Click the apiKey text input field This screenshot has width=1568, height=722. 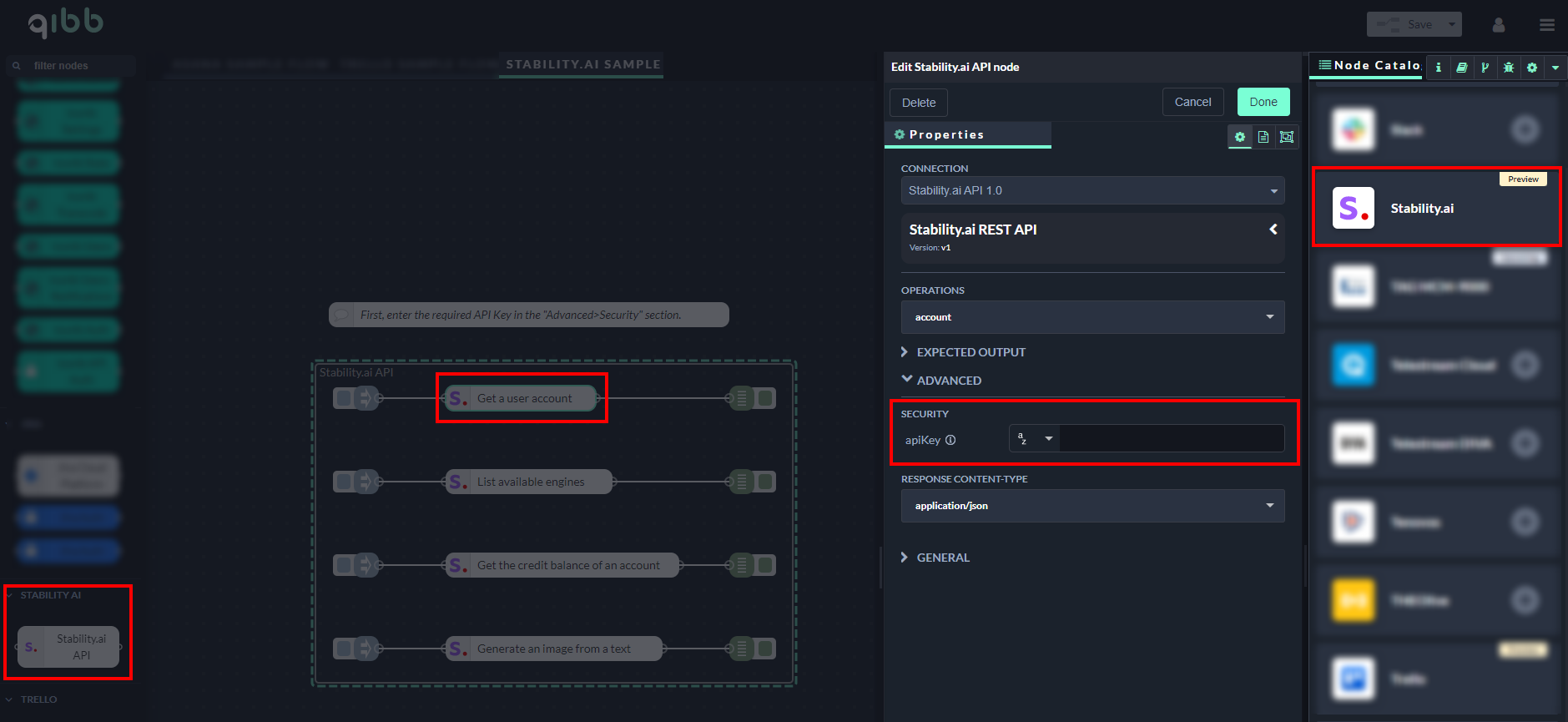click(1171, 438)
